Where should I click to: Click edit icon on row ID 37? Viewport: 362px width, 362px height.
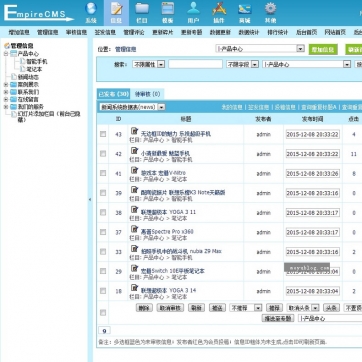pos(134,229)
